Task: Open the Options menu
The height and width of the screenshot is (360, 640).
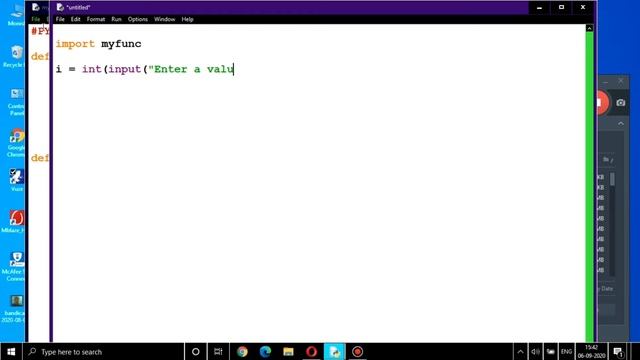Action: (x=138, y=19)
